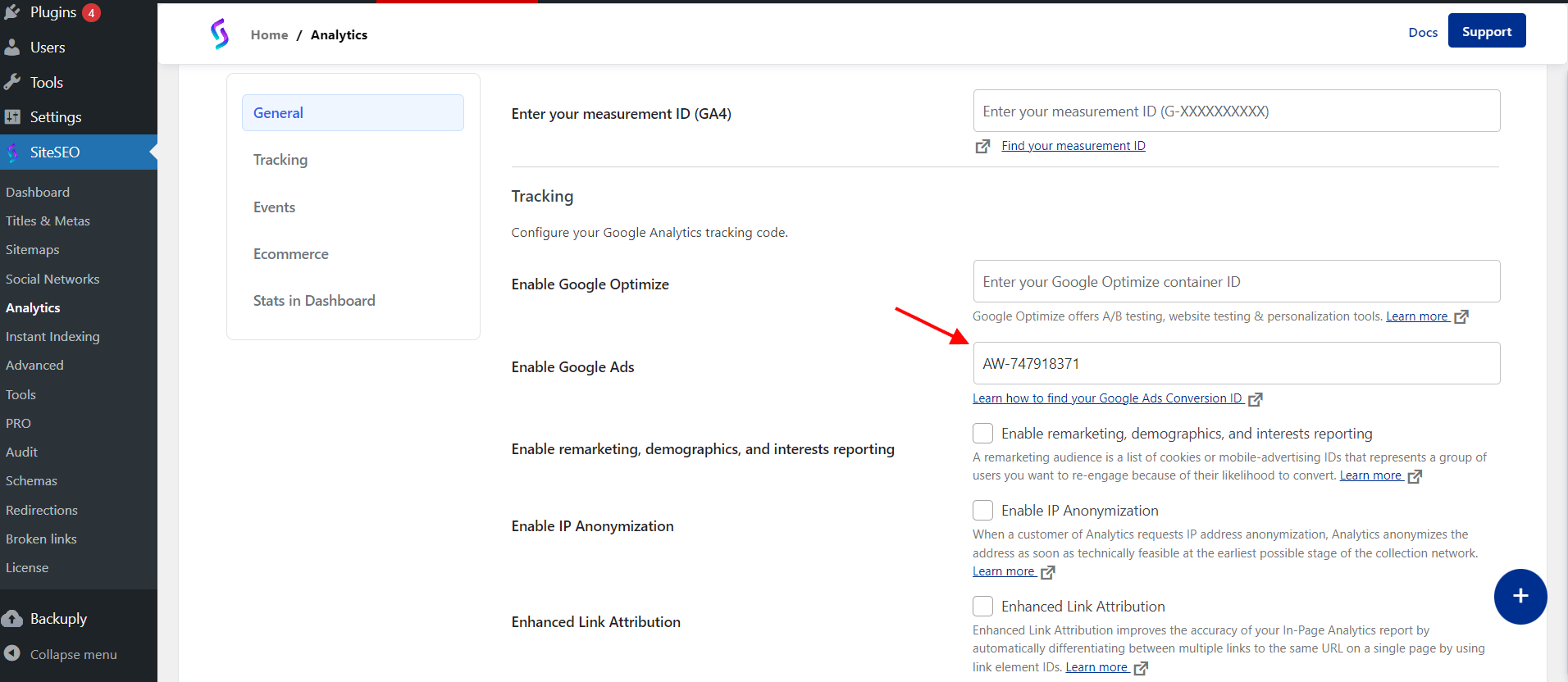This screenshot has height=682, width=1568.
Task: Click Learn more under remarketing description
Action: pyautogui.click(x=1370, y=475)
